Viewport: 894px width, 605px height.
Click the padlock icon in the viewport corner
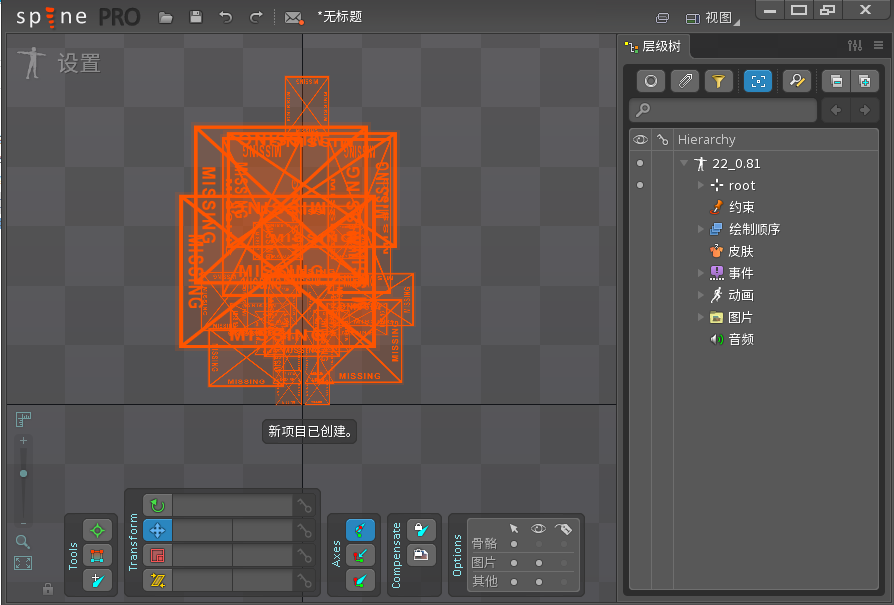point(48,588)
